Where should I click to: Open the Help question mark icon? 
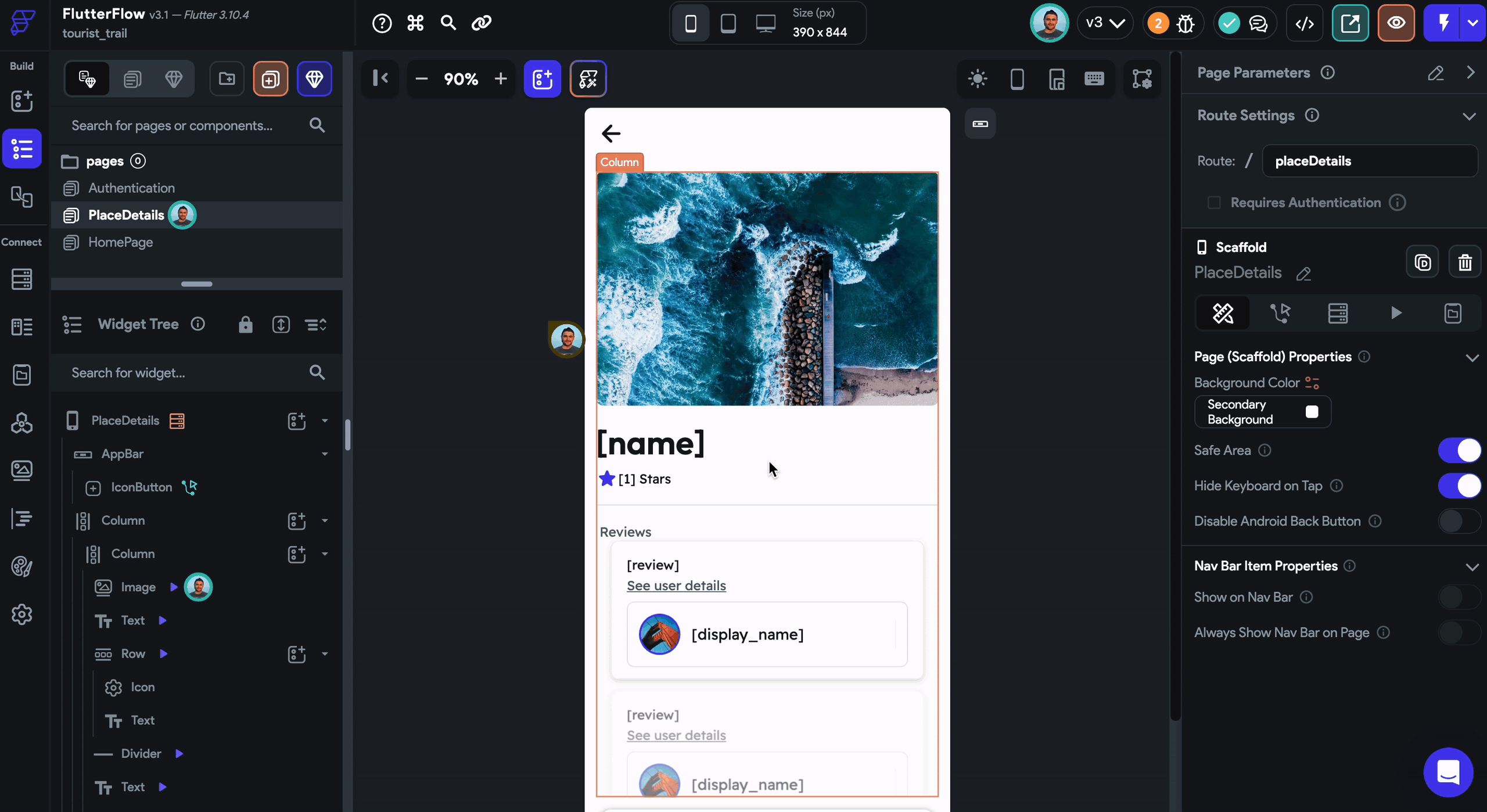click(x=382, y=23)
